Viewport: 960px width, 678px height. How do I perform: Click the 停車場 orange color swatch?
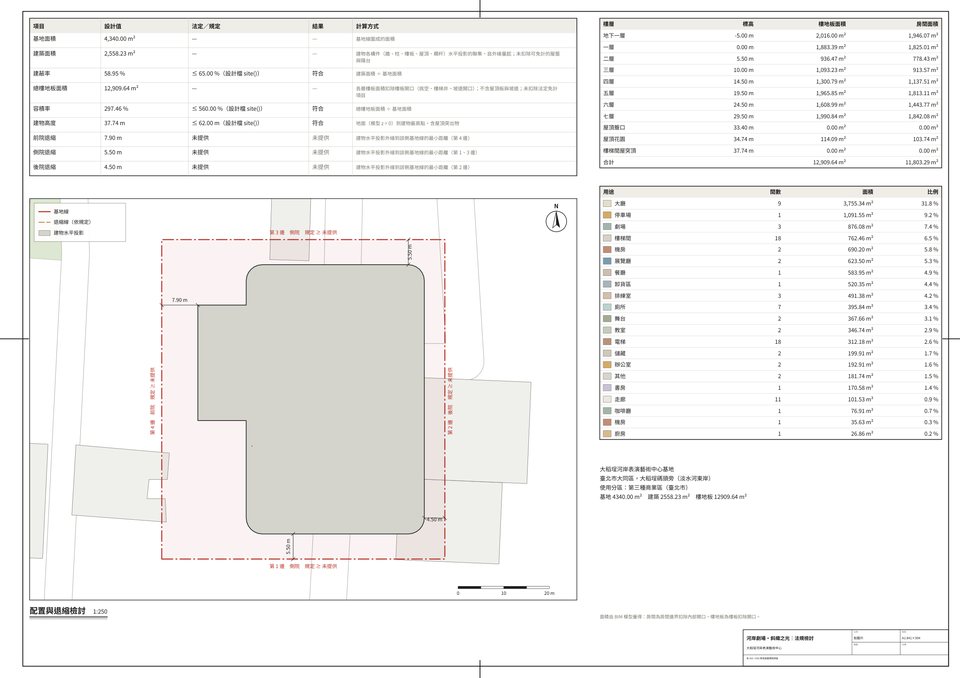(x=607, y=215)
